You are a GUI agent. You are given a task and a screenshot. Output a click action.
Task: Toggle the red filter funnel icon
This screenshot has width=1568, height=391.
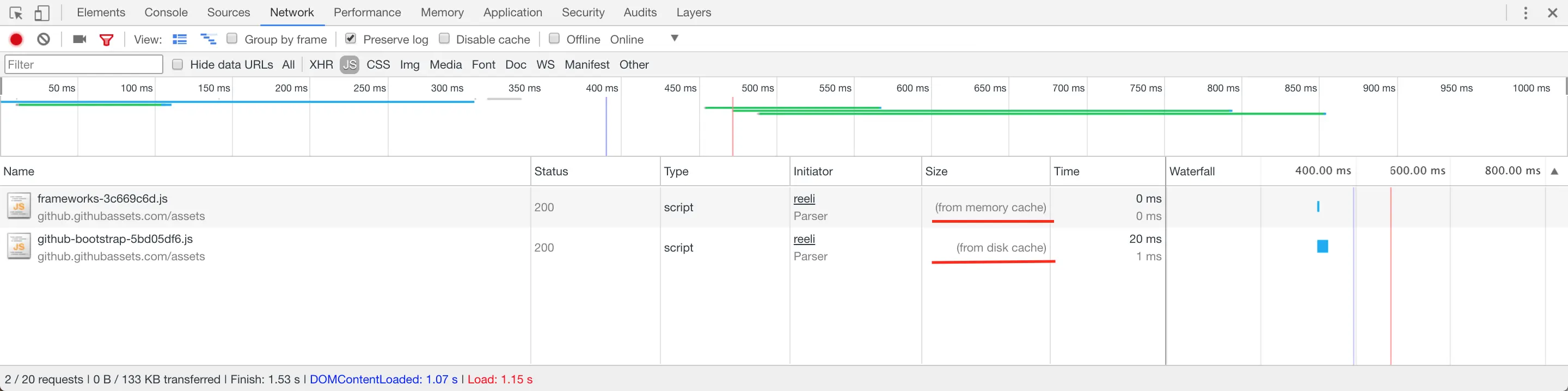[107, 40]
